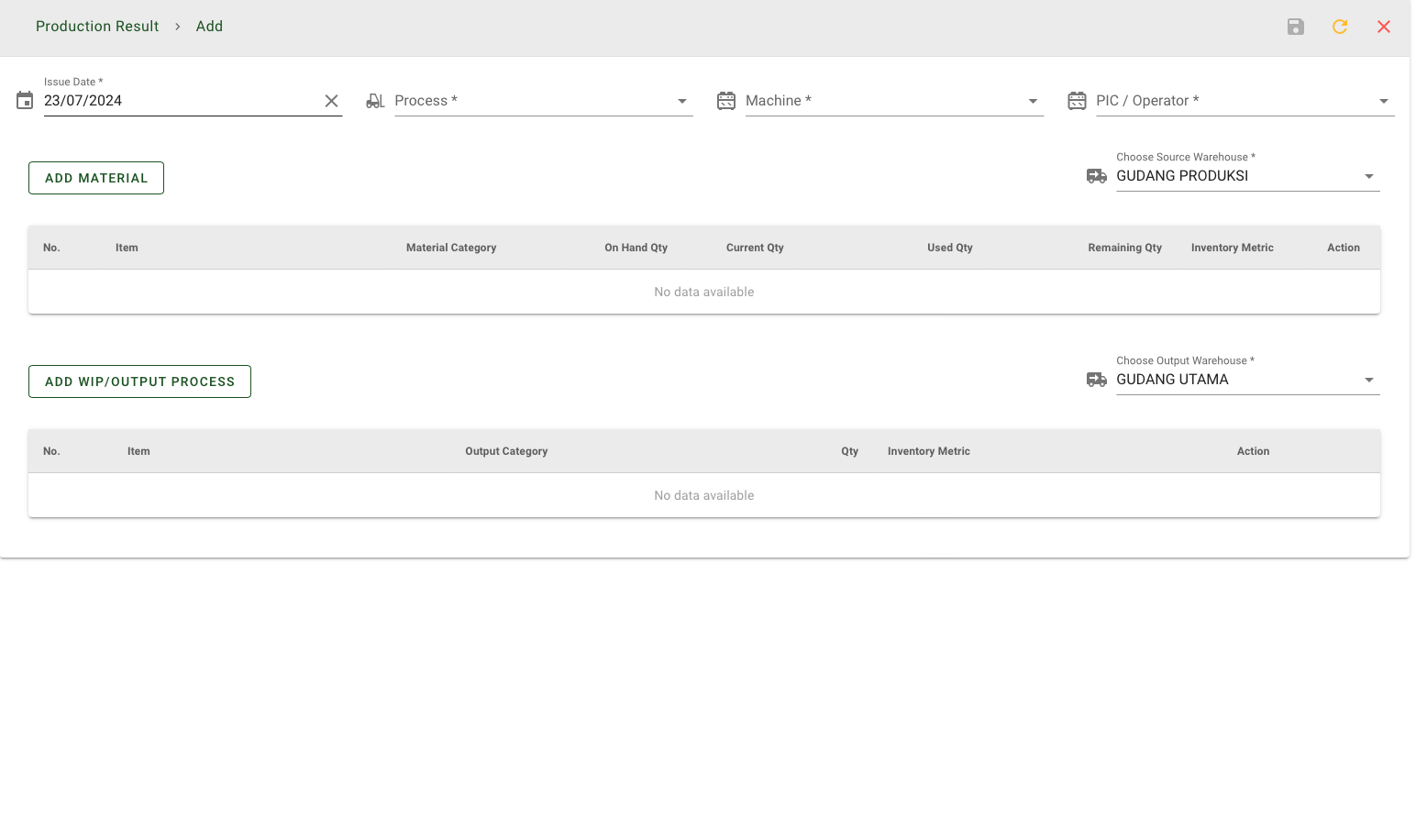Click the calendar icon beside Issue Date
Screen dimensions: 1416x840
click(x=25, y=101)
